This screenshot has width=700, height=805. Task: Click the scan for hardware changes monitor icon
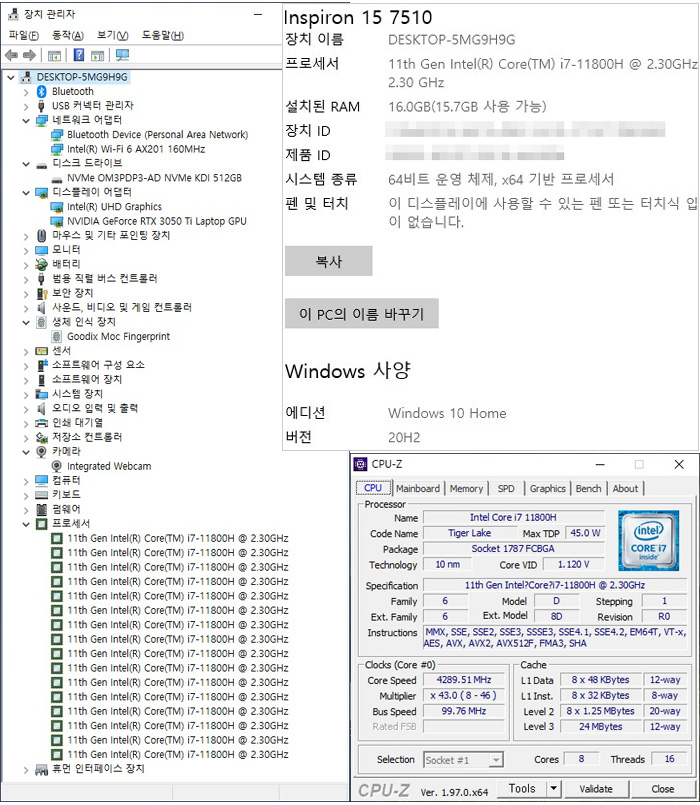click(x=122, y=55)
